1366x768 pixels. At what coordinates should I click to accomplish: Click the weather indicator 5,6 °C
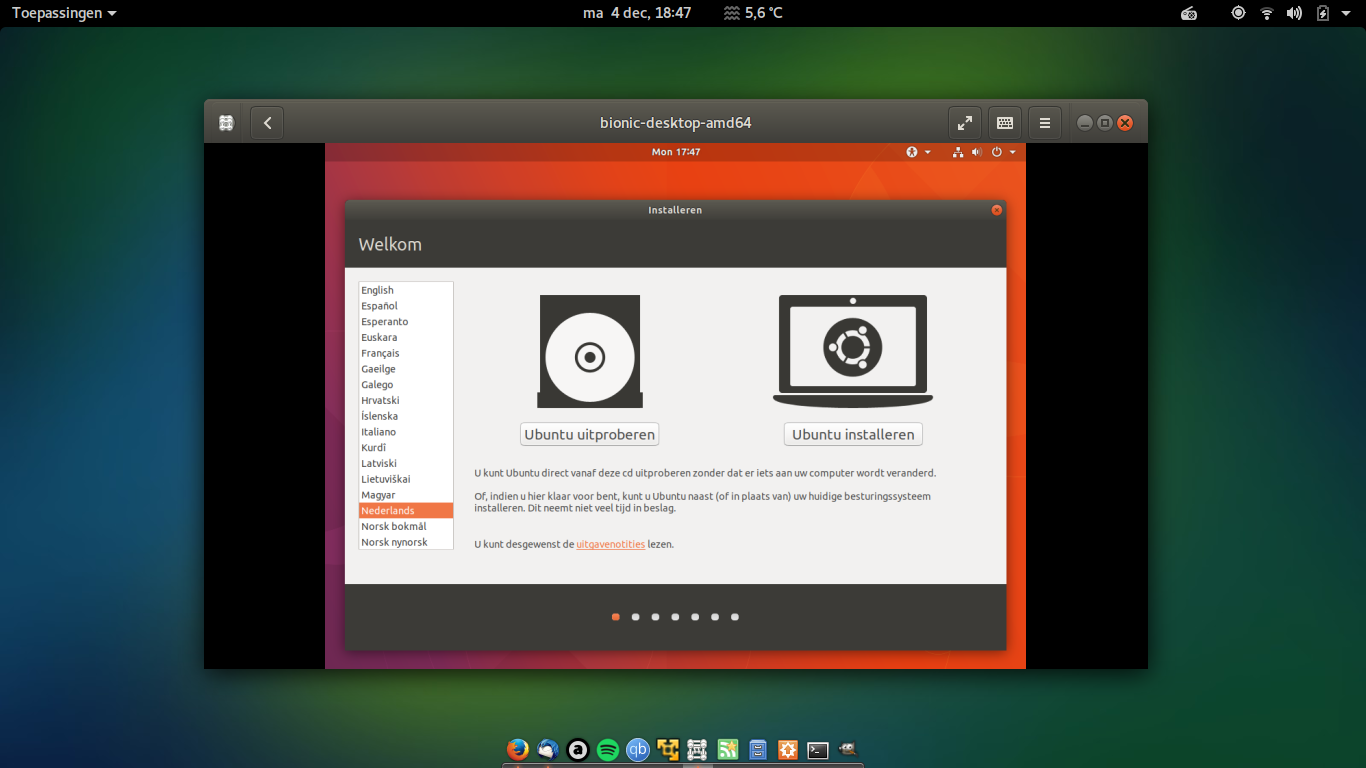tap(753, 13)
